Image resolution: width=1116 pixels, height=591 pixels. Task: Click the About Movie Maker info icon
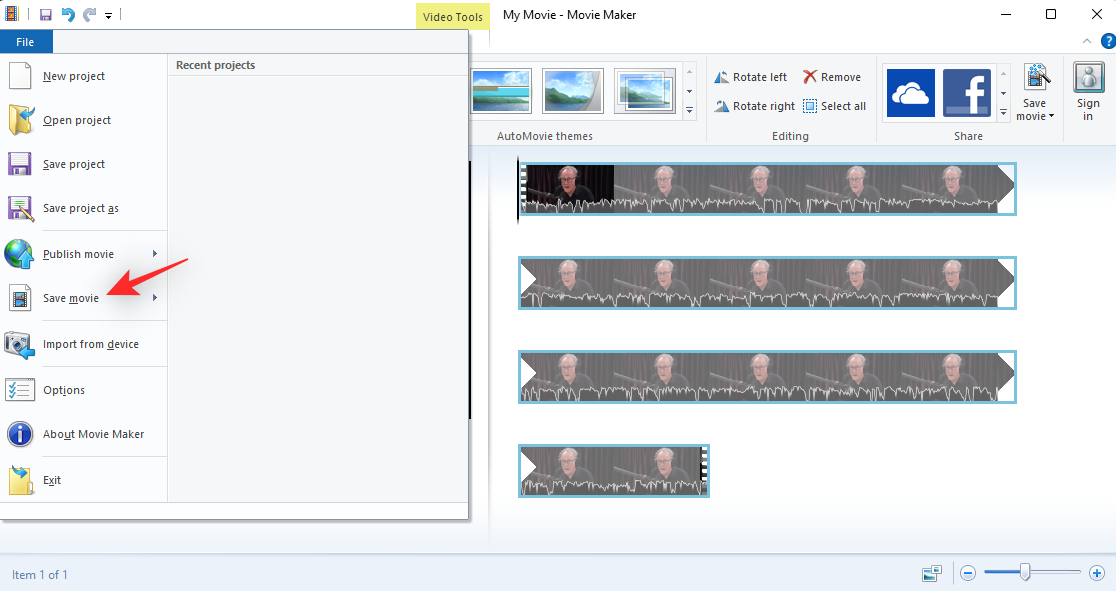click(20, 434)
